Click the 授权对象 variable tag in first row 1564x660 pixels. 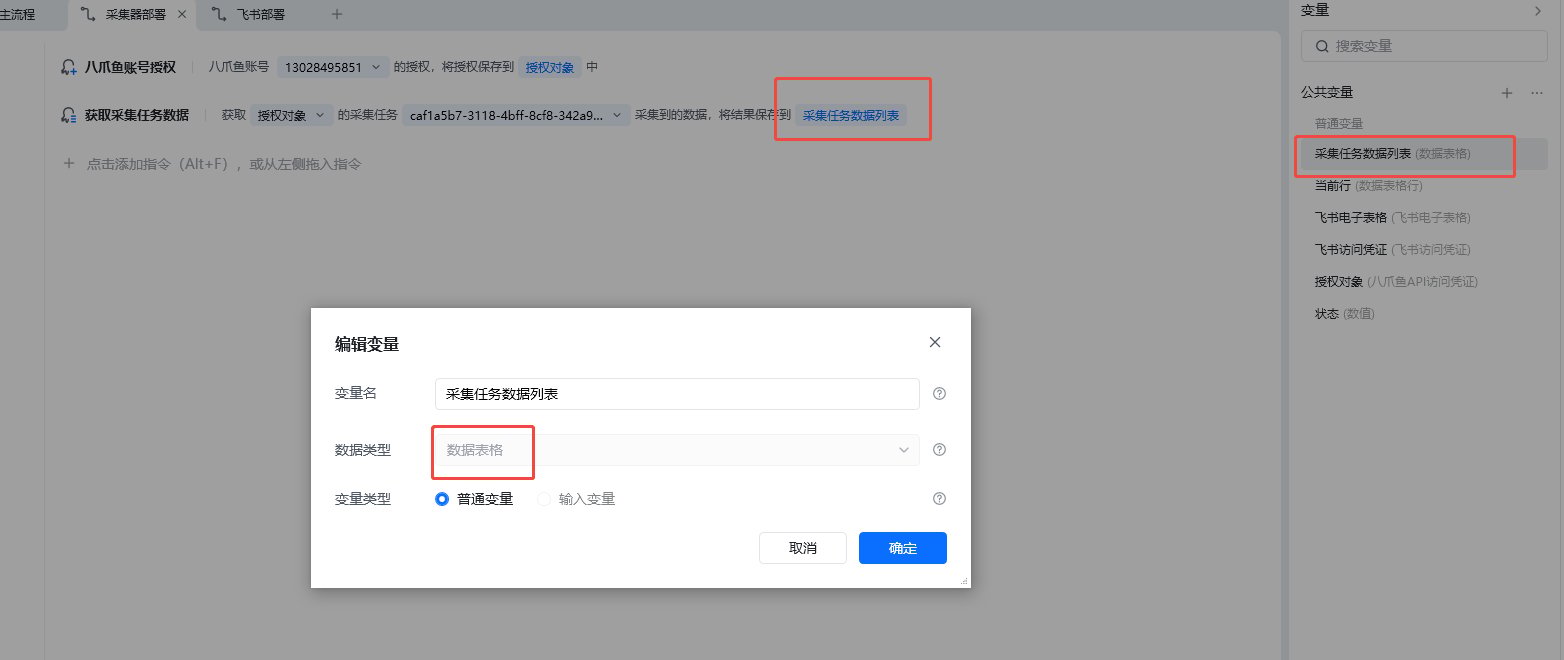tap(550, 67)
